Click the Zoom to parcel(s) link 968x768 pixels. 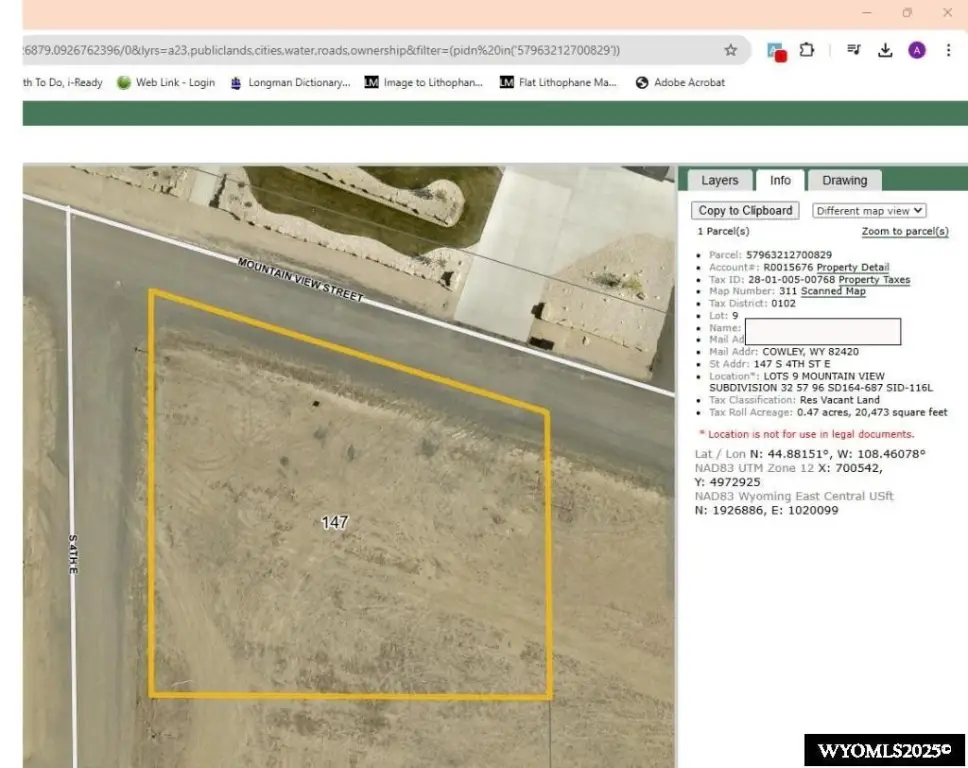(x=905, y=232)
